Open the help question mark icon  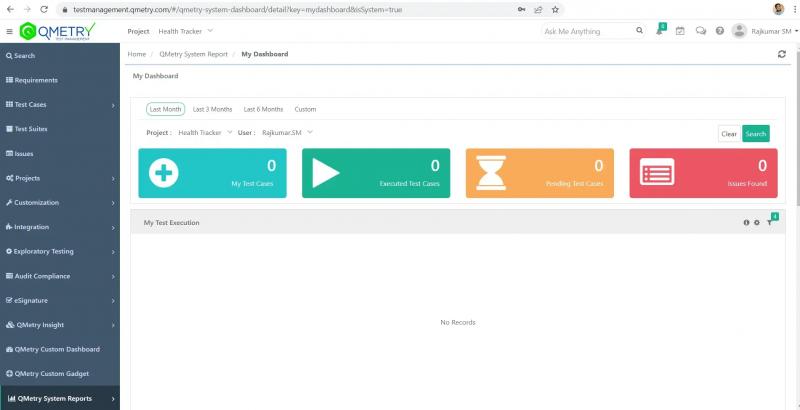tap(720, 31)
